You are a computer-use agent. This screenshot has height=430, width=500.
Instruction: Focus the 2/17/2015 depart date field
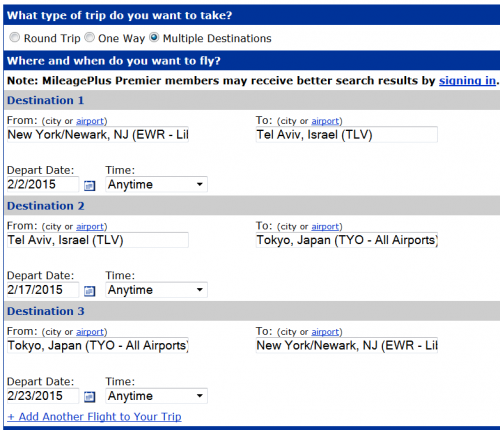coord(43,290)
